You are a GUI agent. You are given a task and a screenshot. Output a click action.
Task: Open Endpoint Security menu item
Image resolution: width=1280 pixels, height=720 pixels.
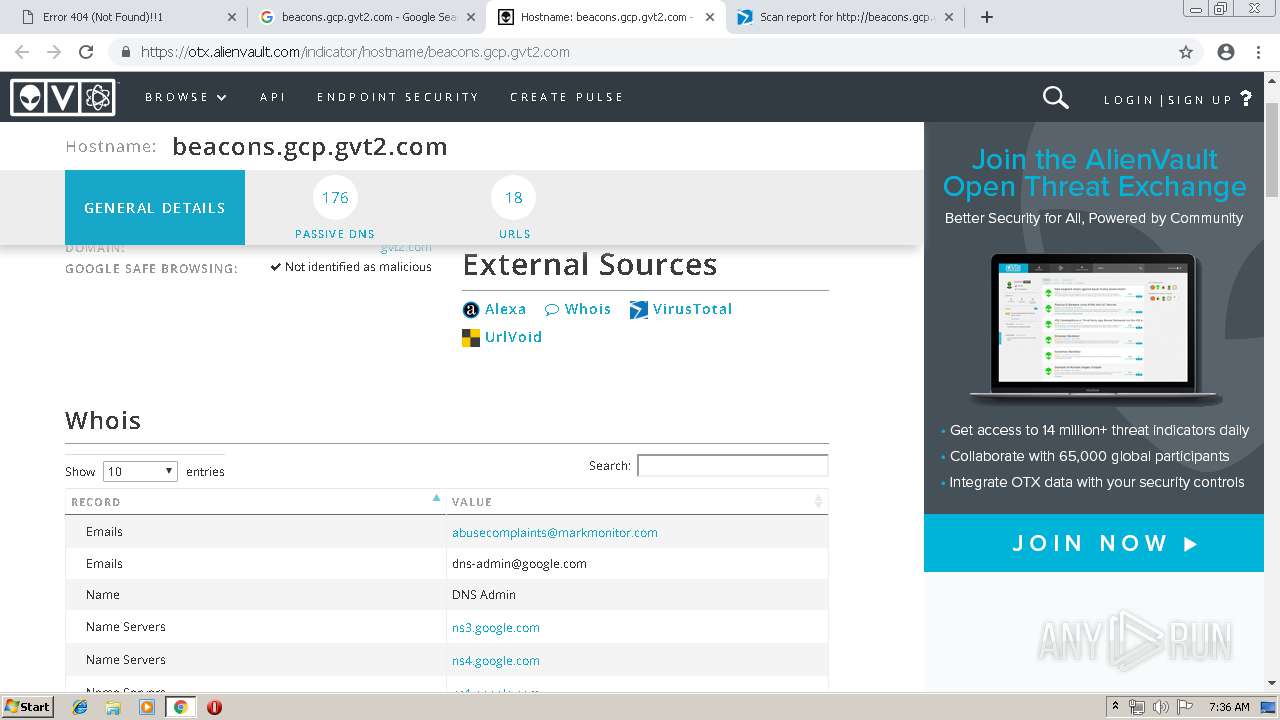coord(398,97)
